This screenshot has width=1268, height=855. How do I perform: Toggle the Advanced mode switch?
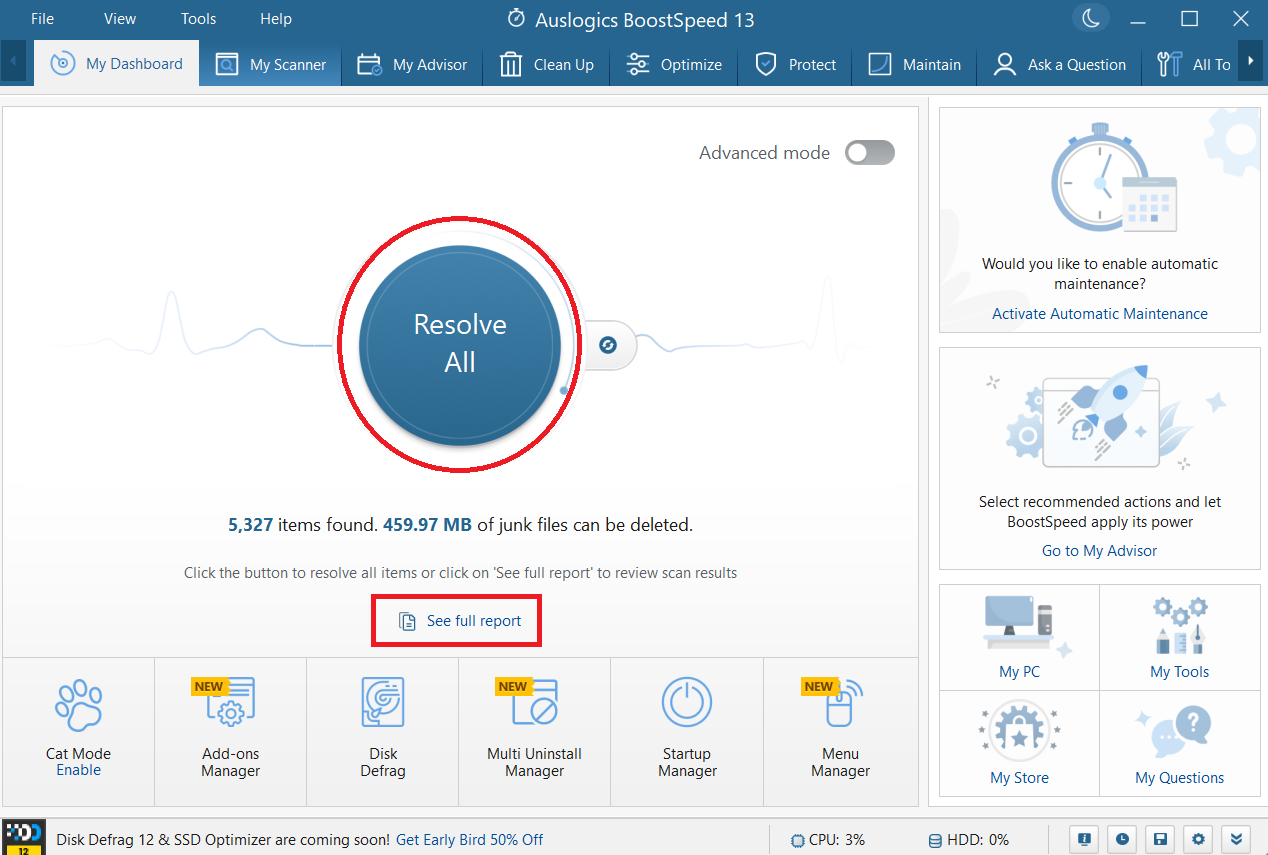tap(869, 153)
